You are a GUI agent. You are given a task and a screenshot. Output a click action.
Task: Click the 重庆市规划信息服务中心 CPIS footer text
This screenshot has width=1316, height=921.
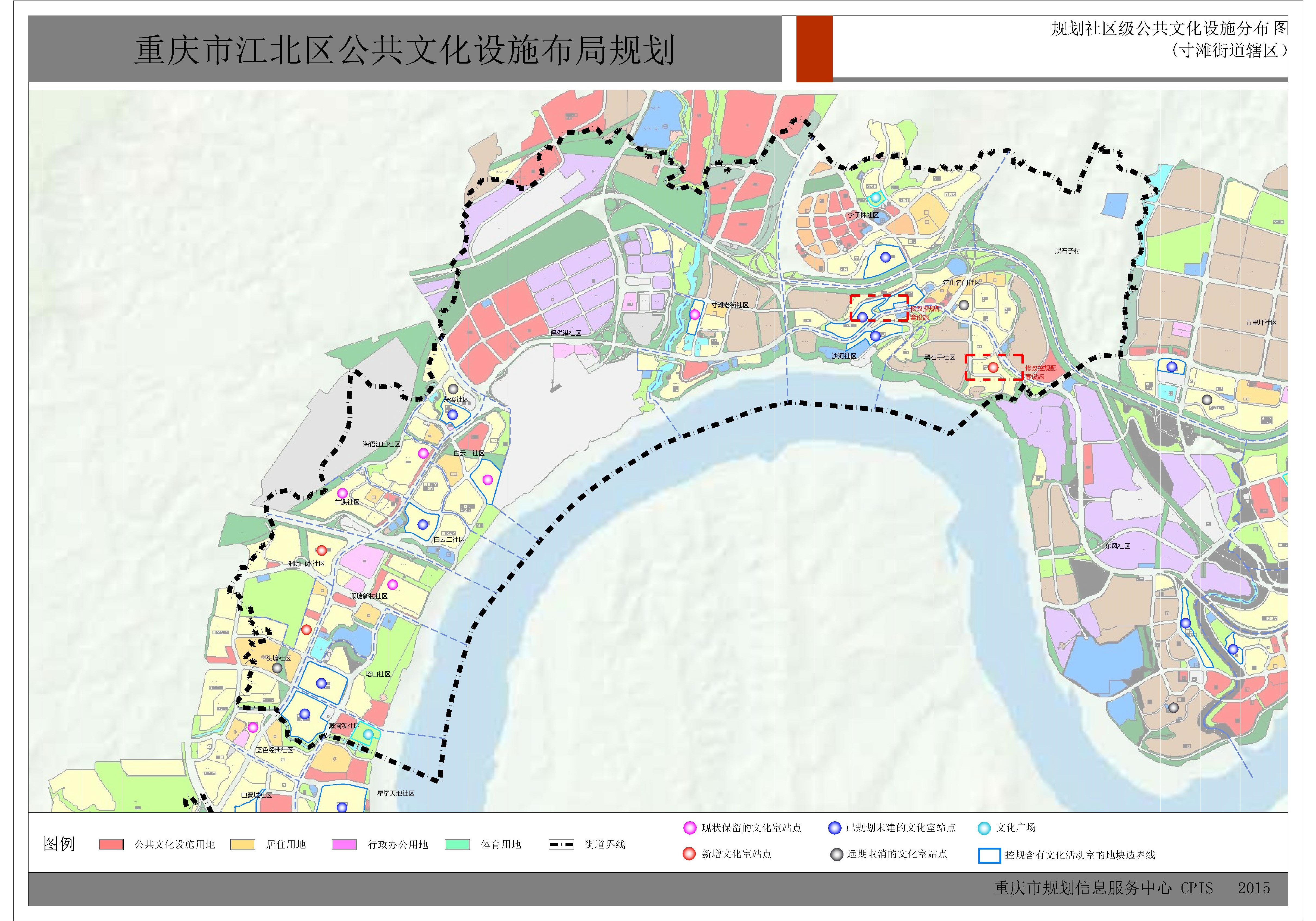[1103, 888]
